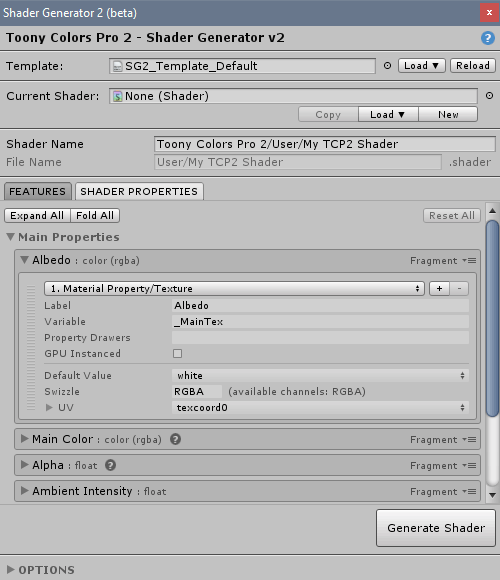Click the Reload template button
This screenshot has height=580, width=500.
click(x=473, y=66)
